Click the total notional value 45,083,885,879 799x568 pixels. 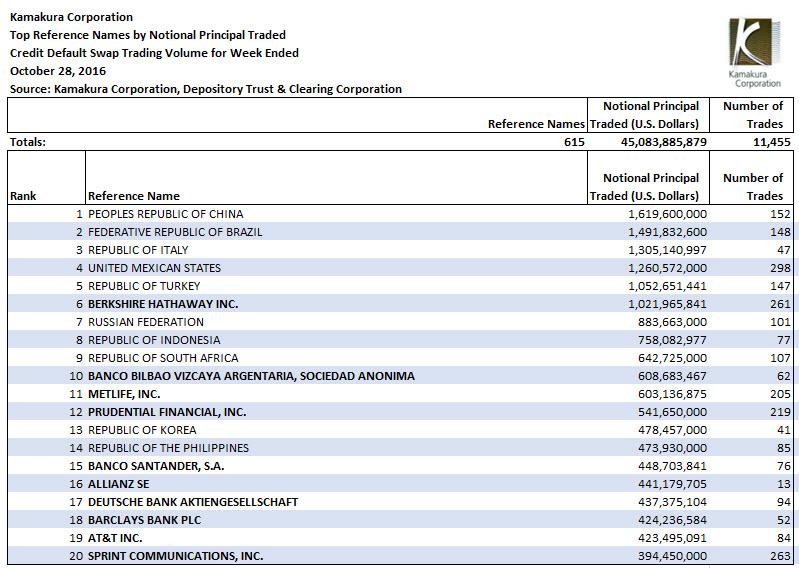coord(663,142)
